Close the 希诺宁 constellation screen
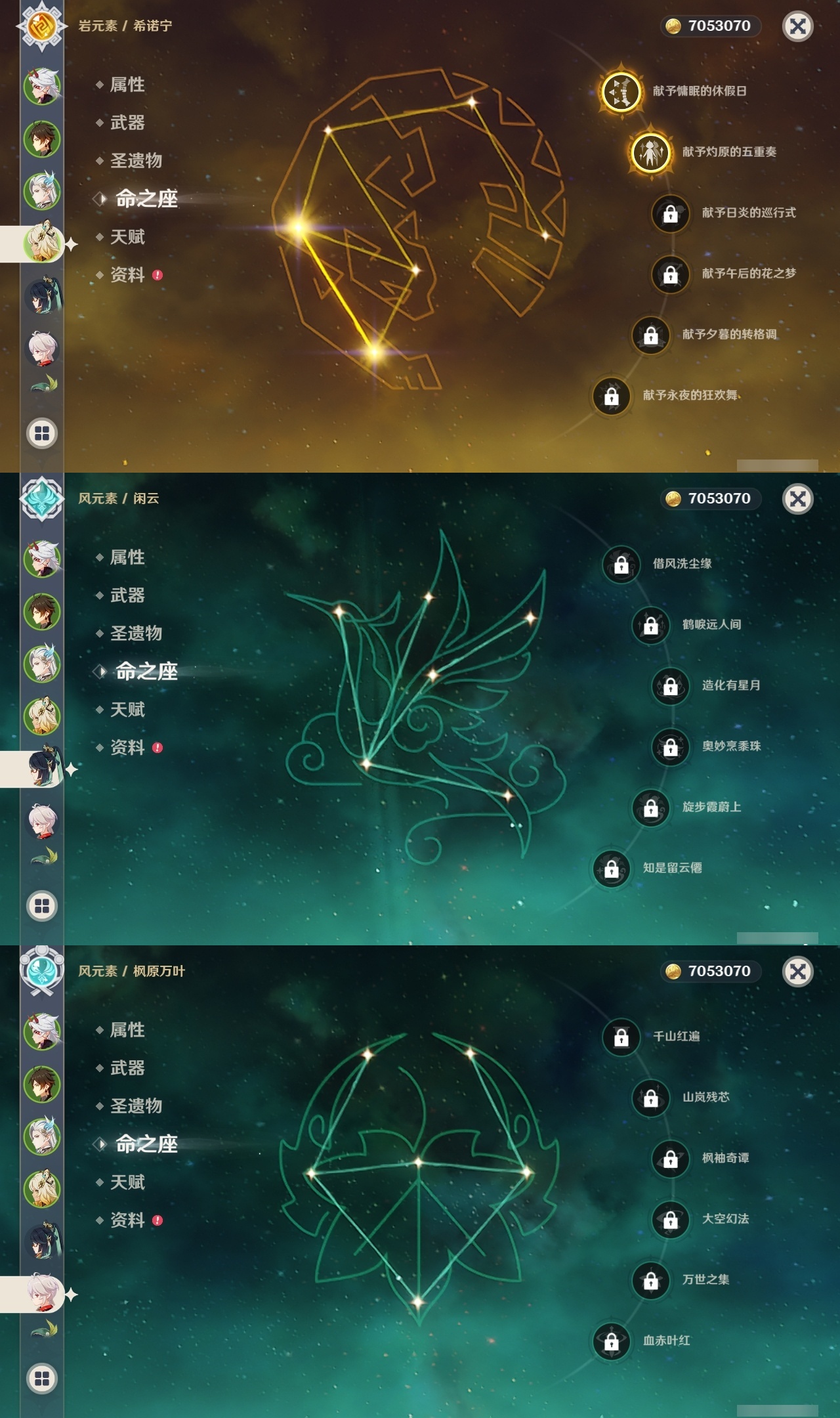 [x=797, y=26]
